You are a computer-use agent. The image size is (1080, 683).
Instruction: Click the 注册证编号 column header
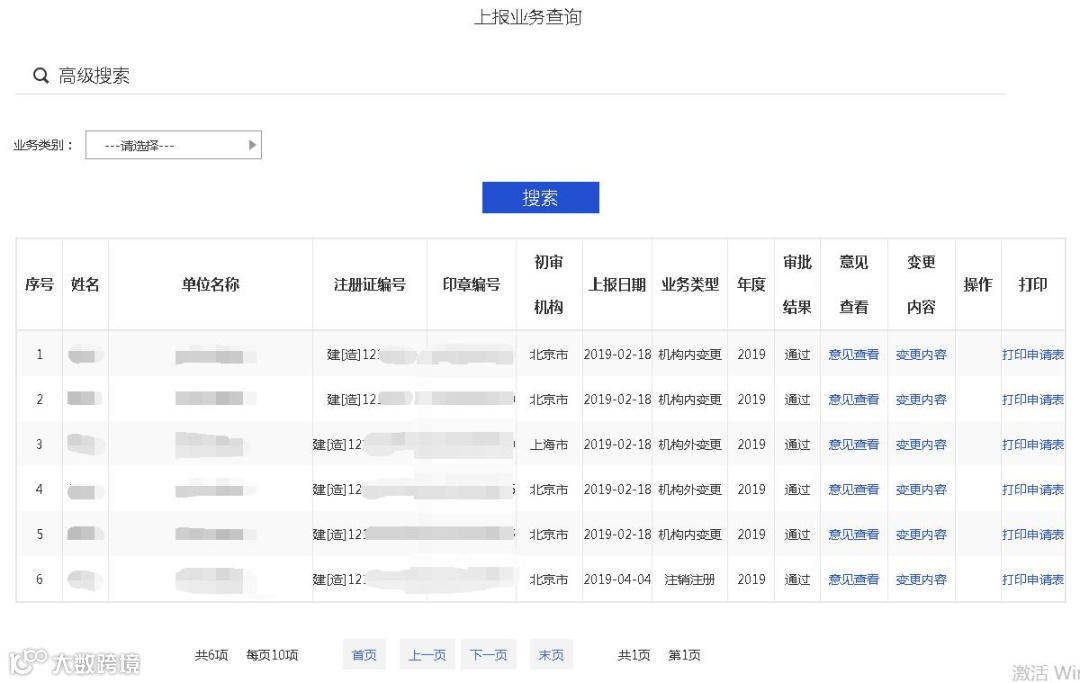(370, 284)
